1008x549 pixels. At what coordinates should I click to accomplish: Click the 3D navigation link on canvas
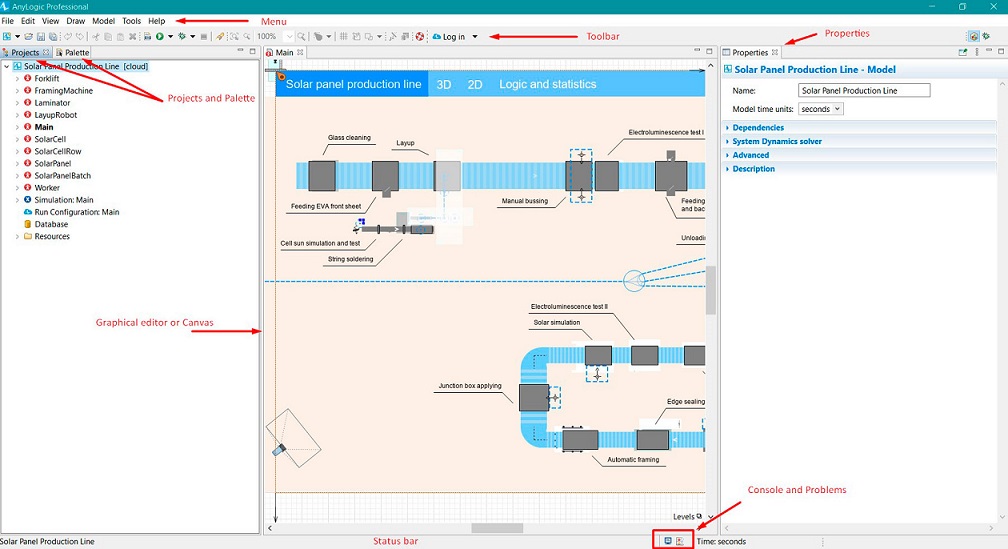(x=444, y=84)
